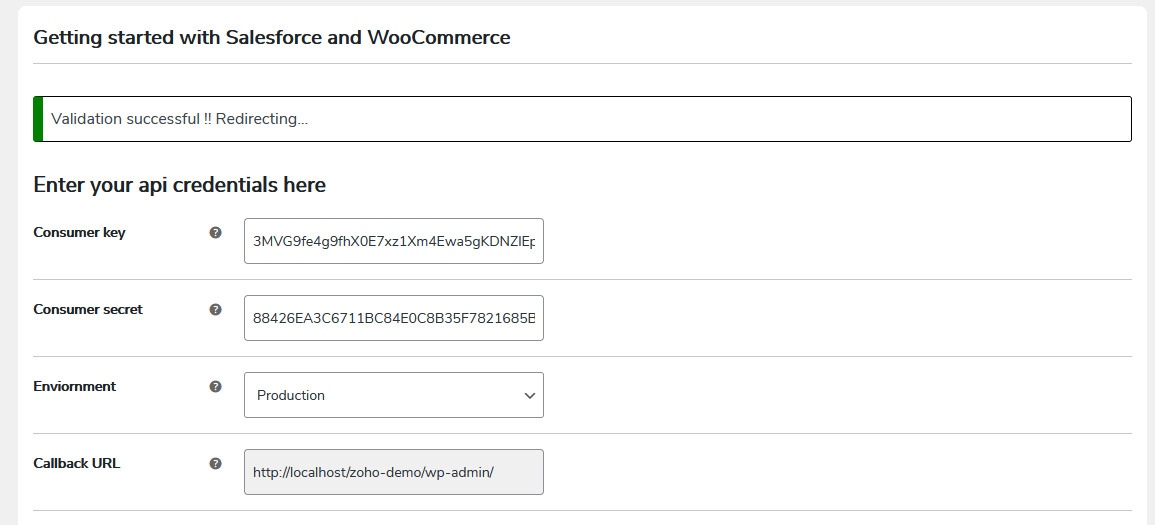The width and height of the screenshot is (1155, 525).
Task: Click the green bar on the success notice
Action: point(38,119)
